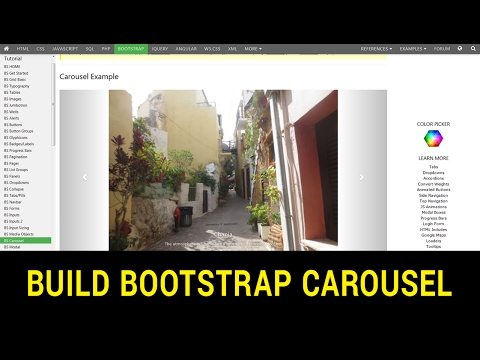Open BS Progress Bars in sidebar

[18, 151]
